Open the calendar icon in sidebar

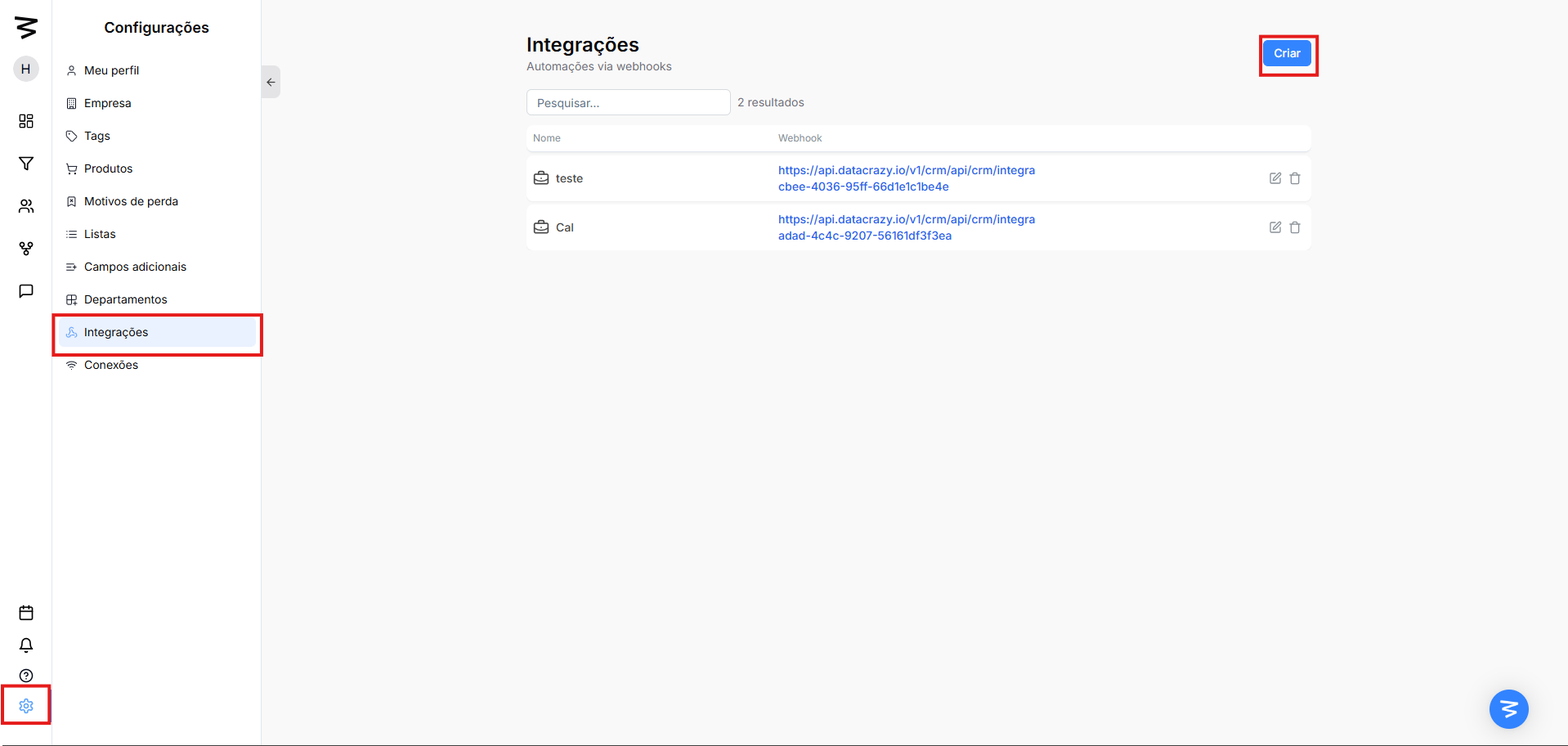tap(26, 613)
